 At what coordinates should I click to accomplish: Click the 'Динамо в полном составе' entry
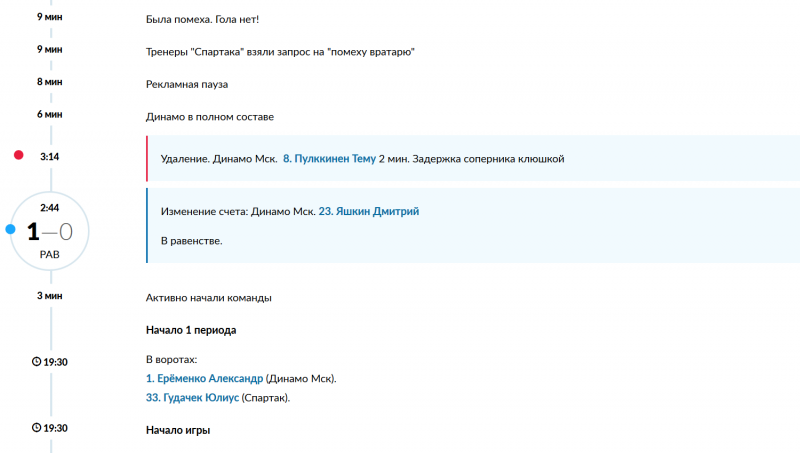(x=210, y=117)
